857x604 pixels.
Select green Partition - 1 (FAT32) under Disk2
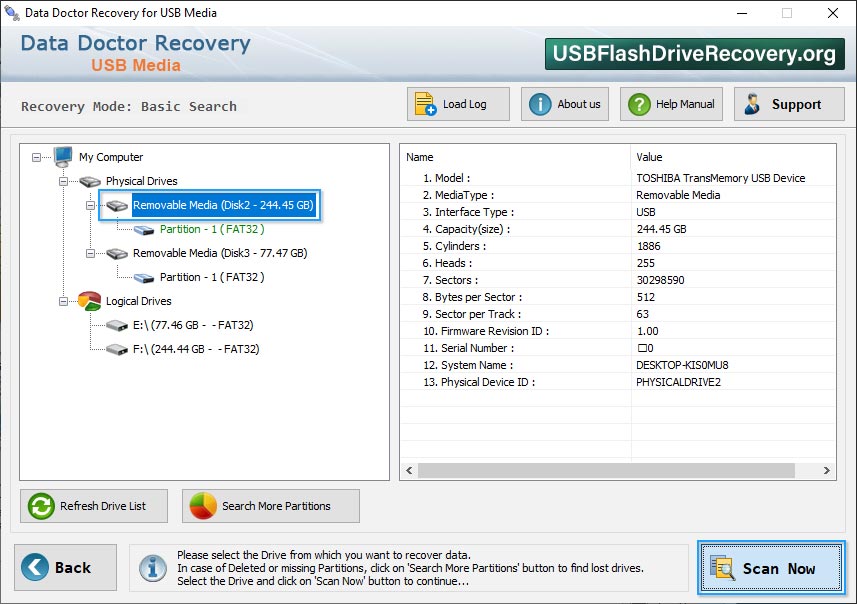[212, 230]
